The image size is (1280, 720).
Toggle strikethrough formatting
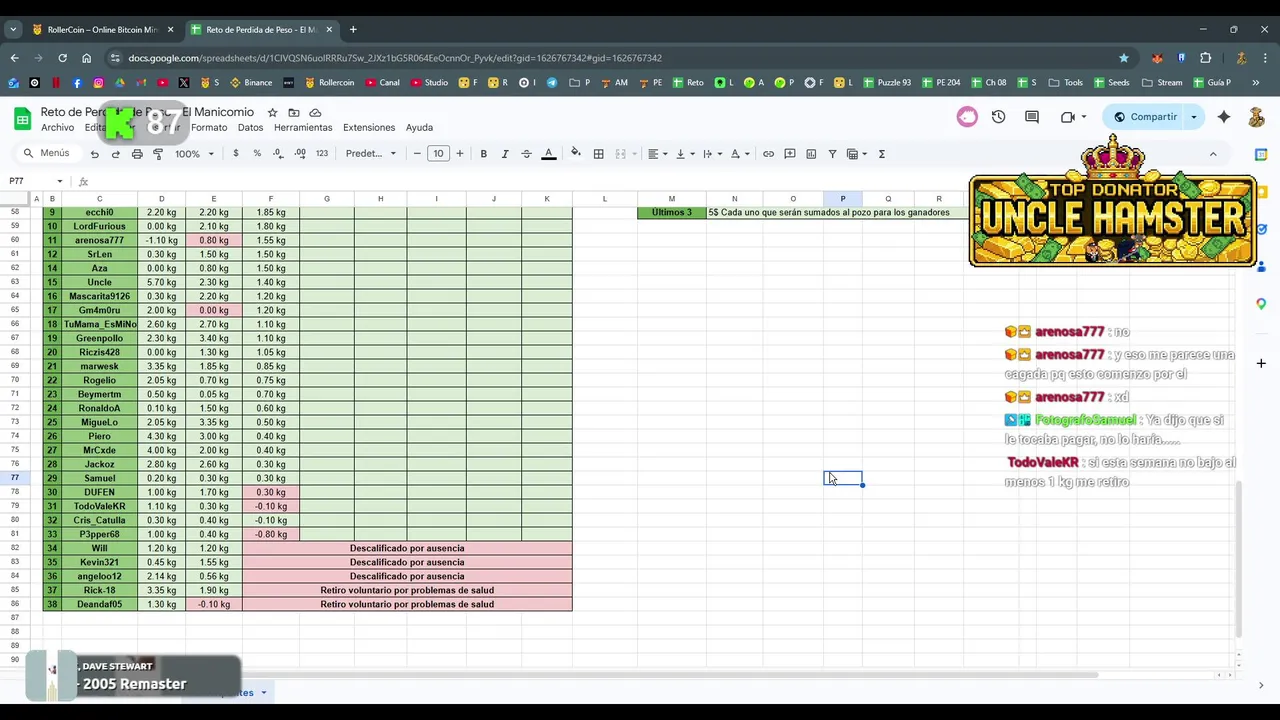click(526, 154)
